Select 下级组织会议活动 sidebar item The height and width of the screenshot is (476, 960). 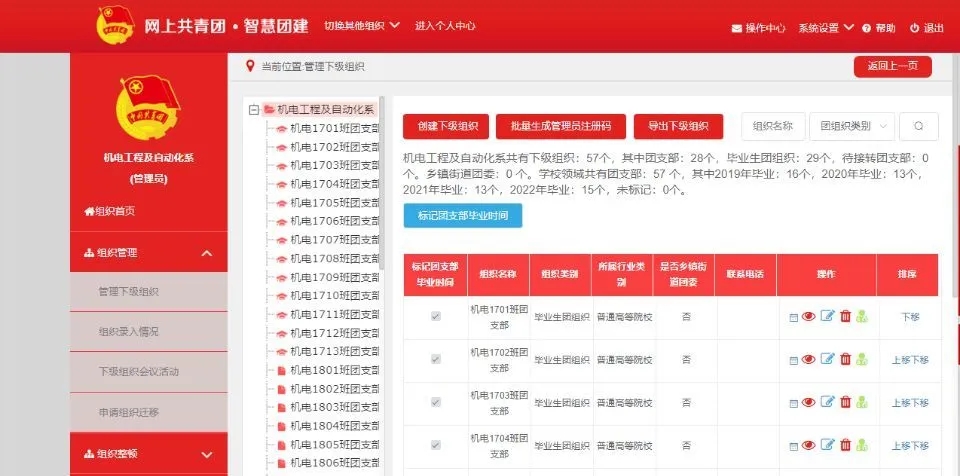click(x=138, y=371)
